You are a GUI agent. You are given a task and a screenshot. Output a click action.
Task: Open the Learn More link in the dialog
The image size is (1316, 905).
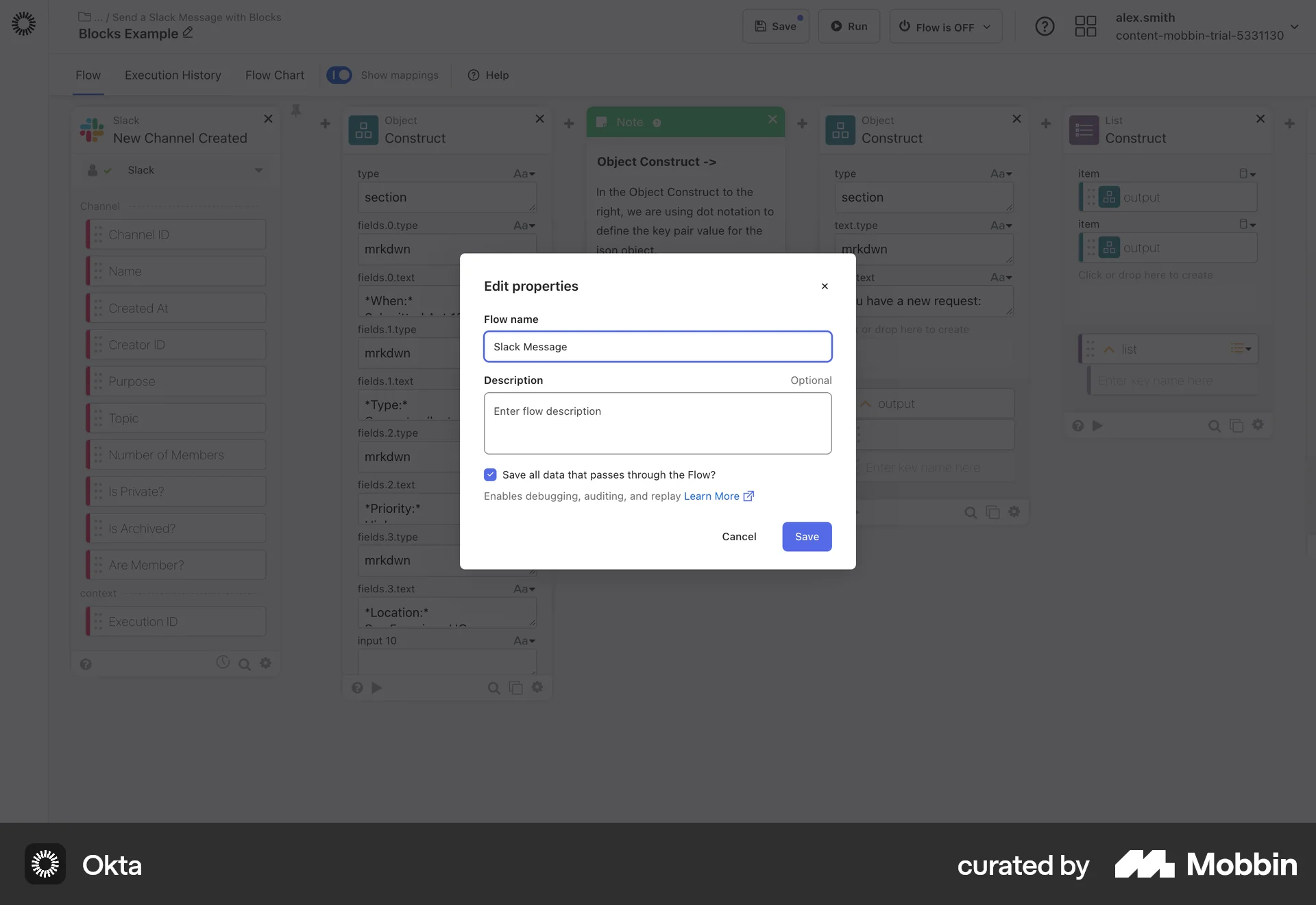[712, 496]
